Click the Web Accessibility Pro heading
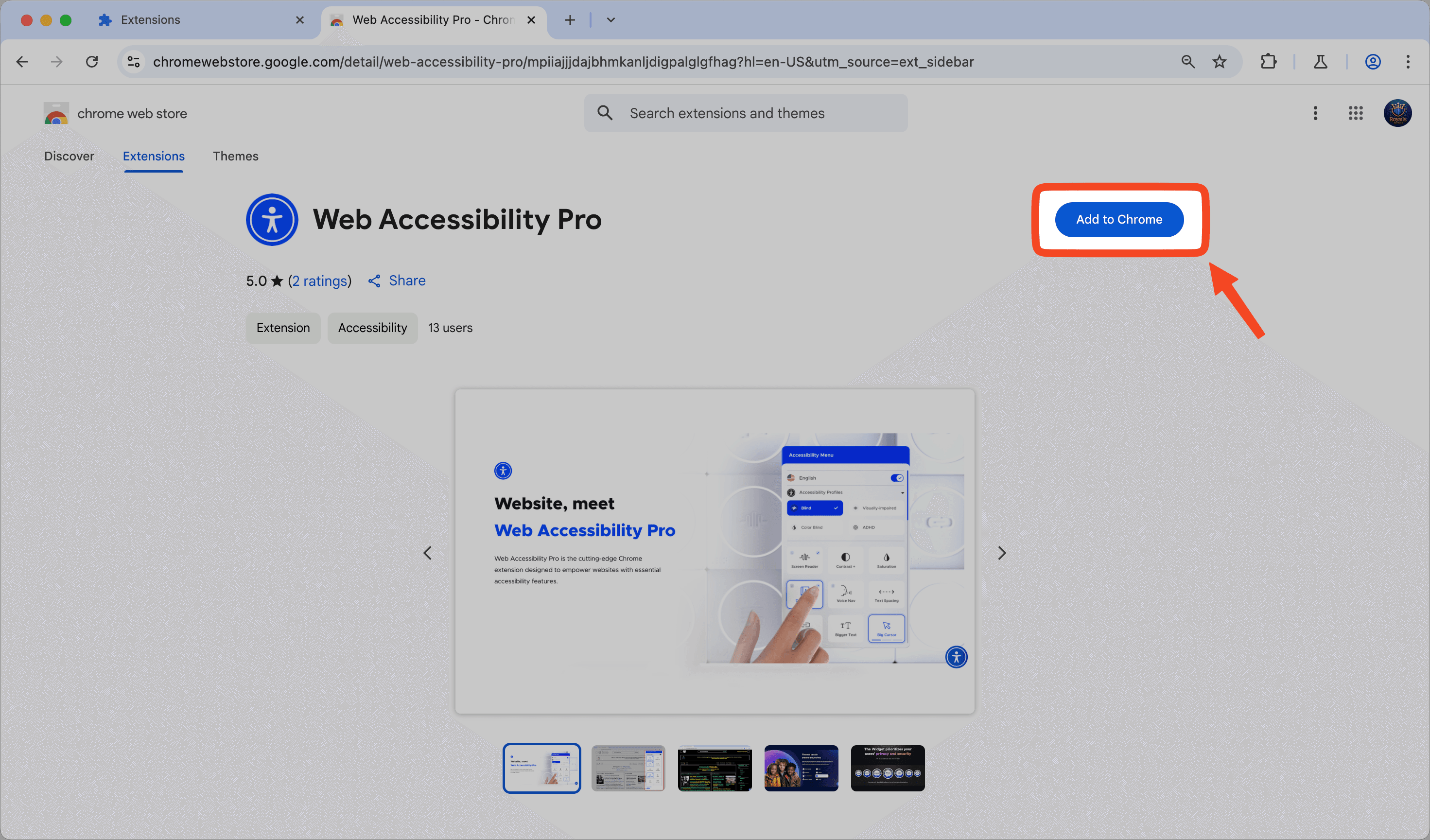Viewport: 1430px width, 840px height. point(457,220)
